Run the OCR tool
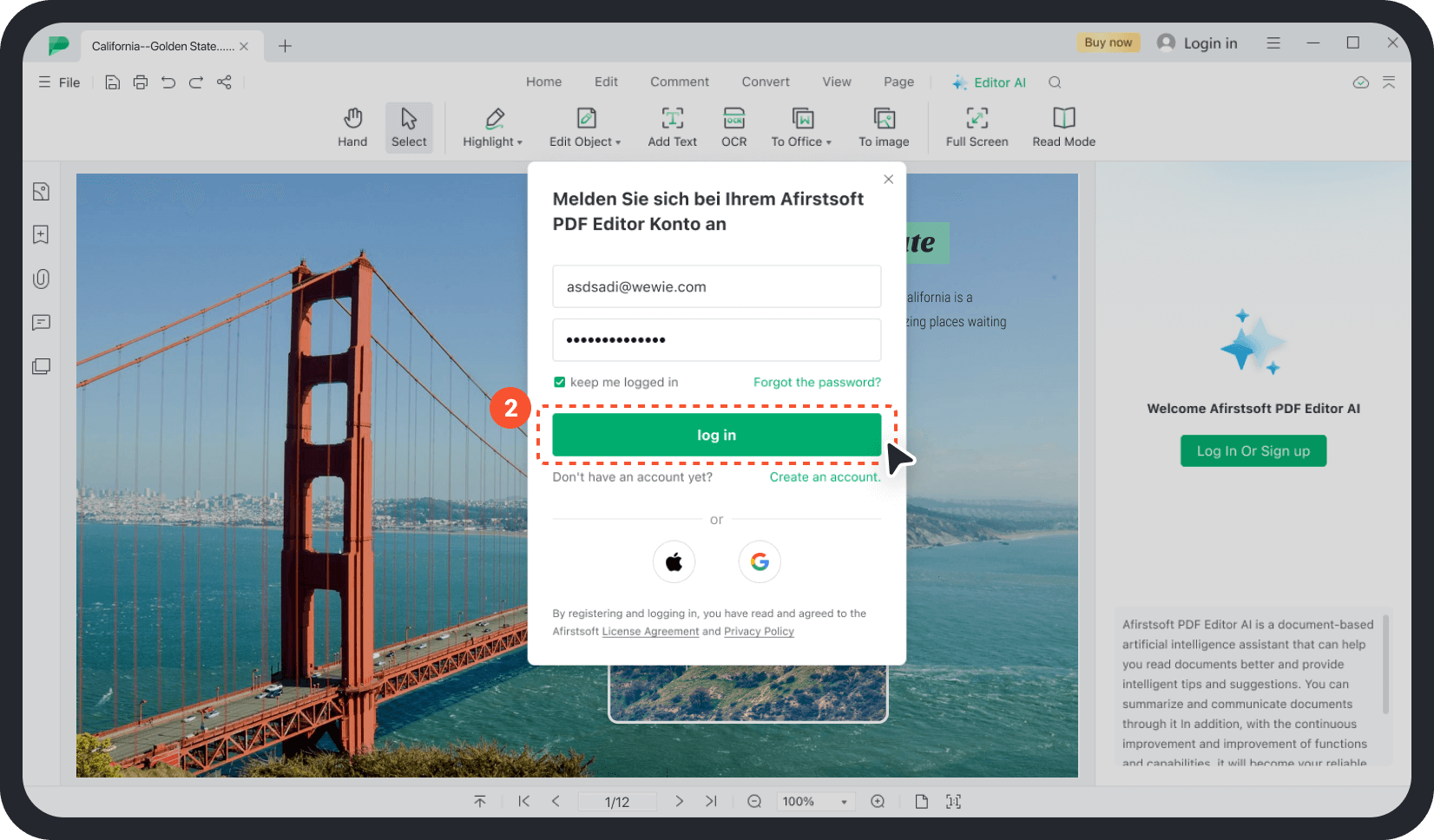Viewport: 1434px width, 840px height. [734, 128]
